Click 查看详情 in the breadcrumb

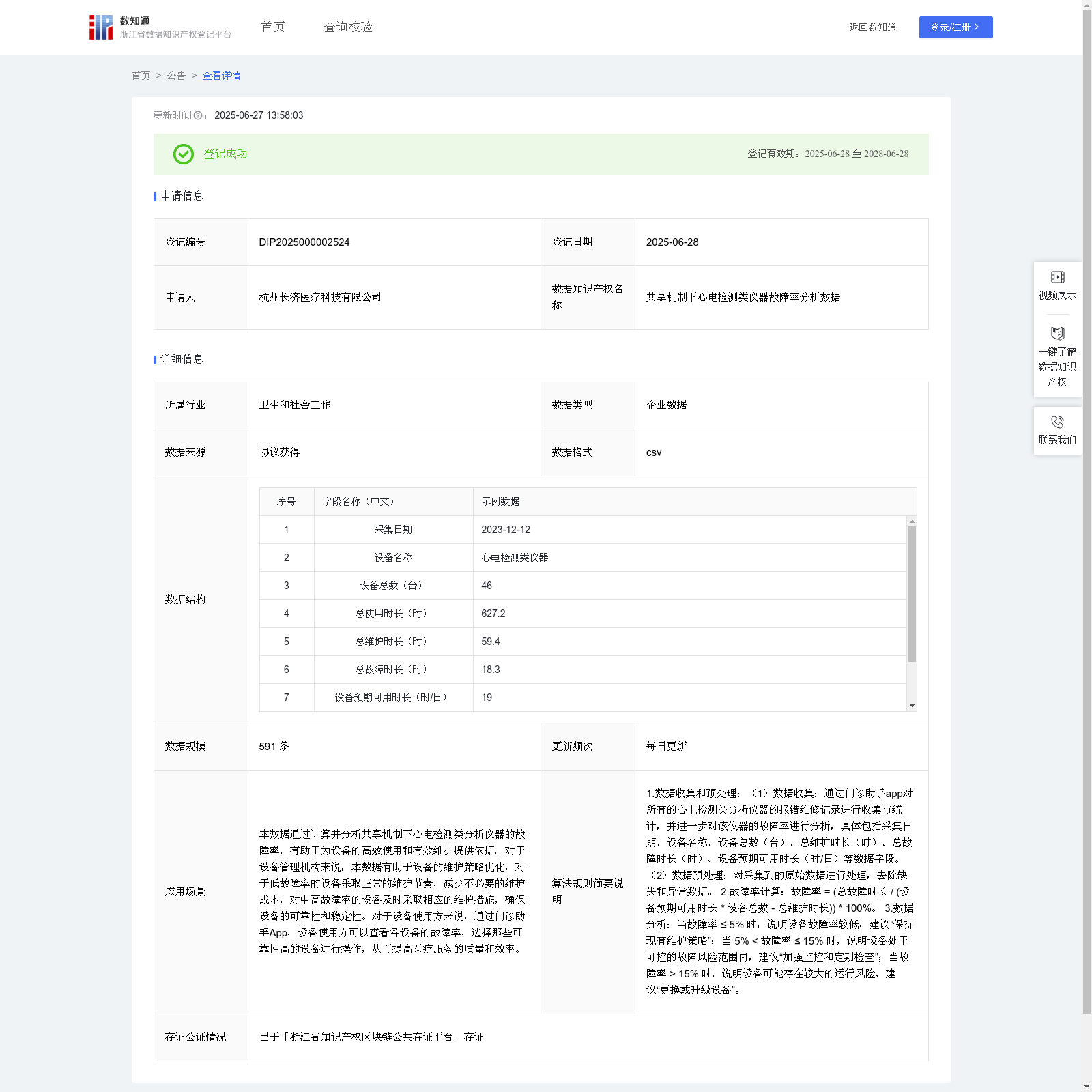221,76
